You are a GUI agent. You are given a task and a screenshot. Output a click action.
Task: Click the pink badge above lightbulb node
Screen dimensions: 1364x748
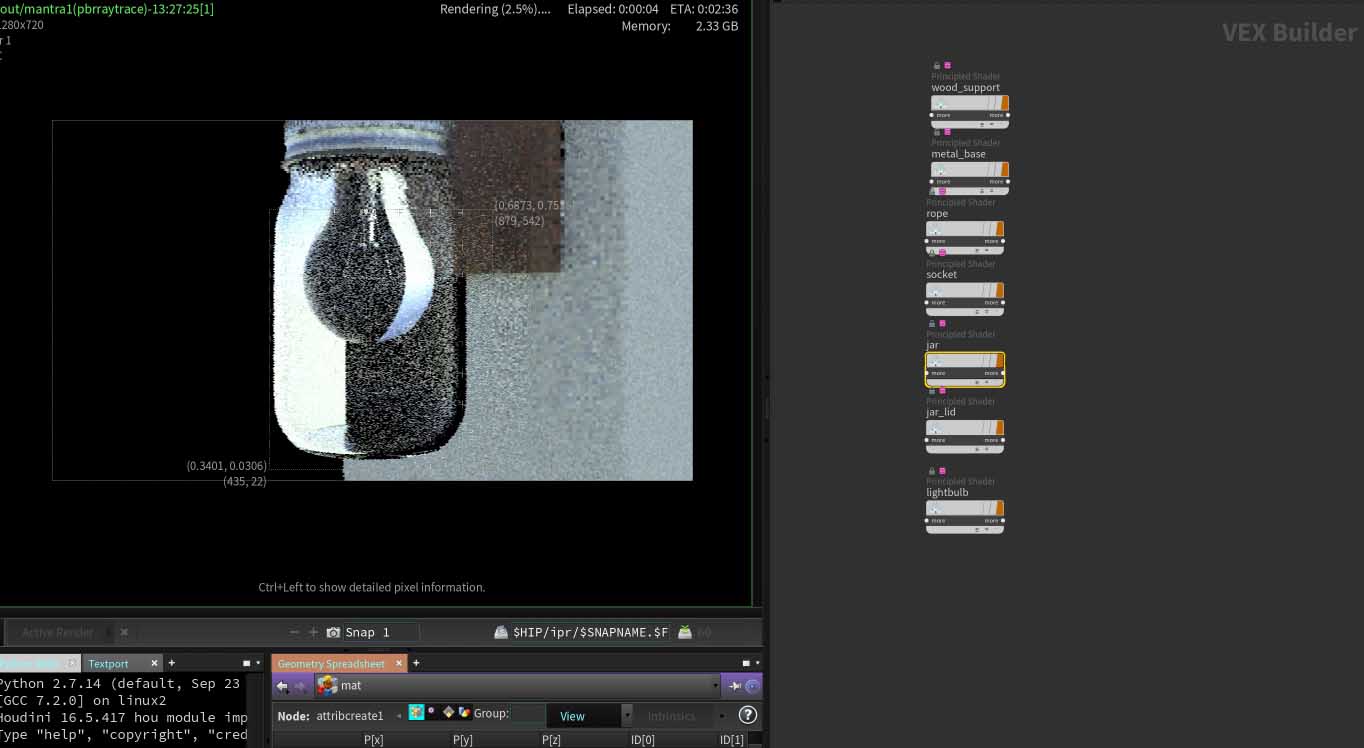pyautogui.click(x=942, y=471)
